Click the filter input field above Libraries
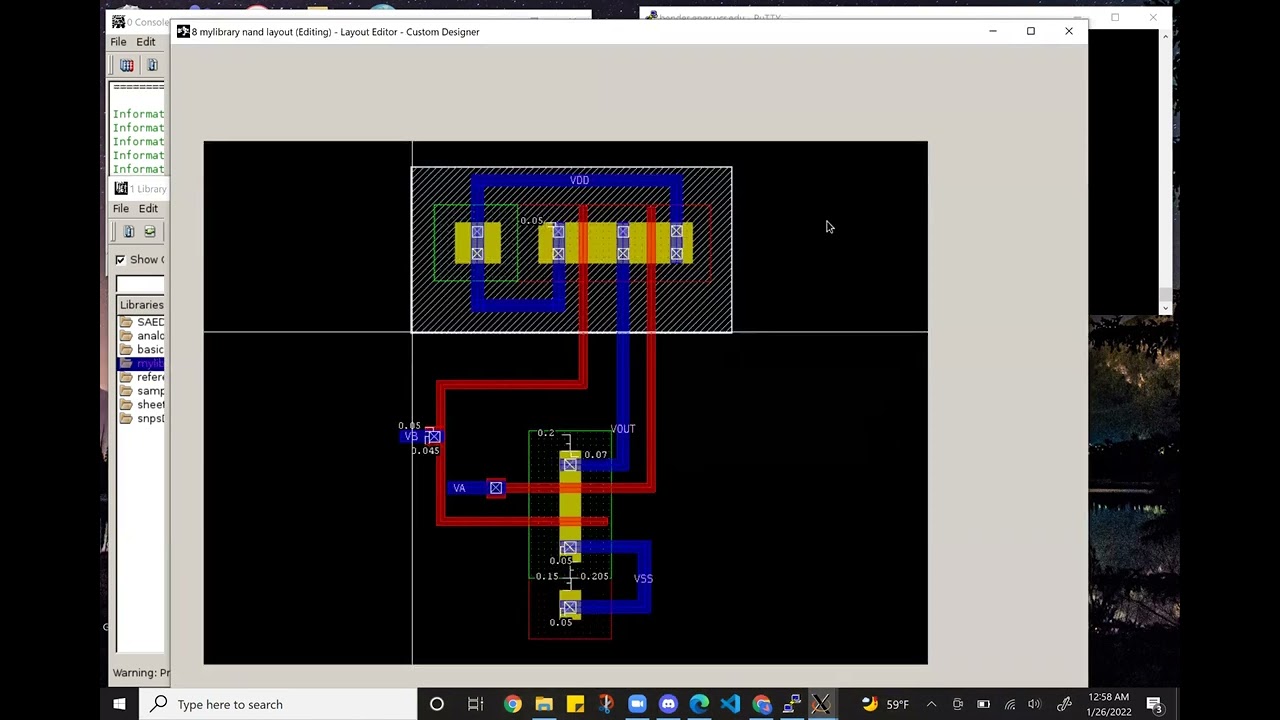This screenshot has width=1280, height=720. 140,285
